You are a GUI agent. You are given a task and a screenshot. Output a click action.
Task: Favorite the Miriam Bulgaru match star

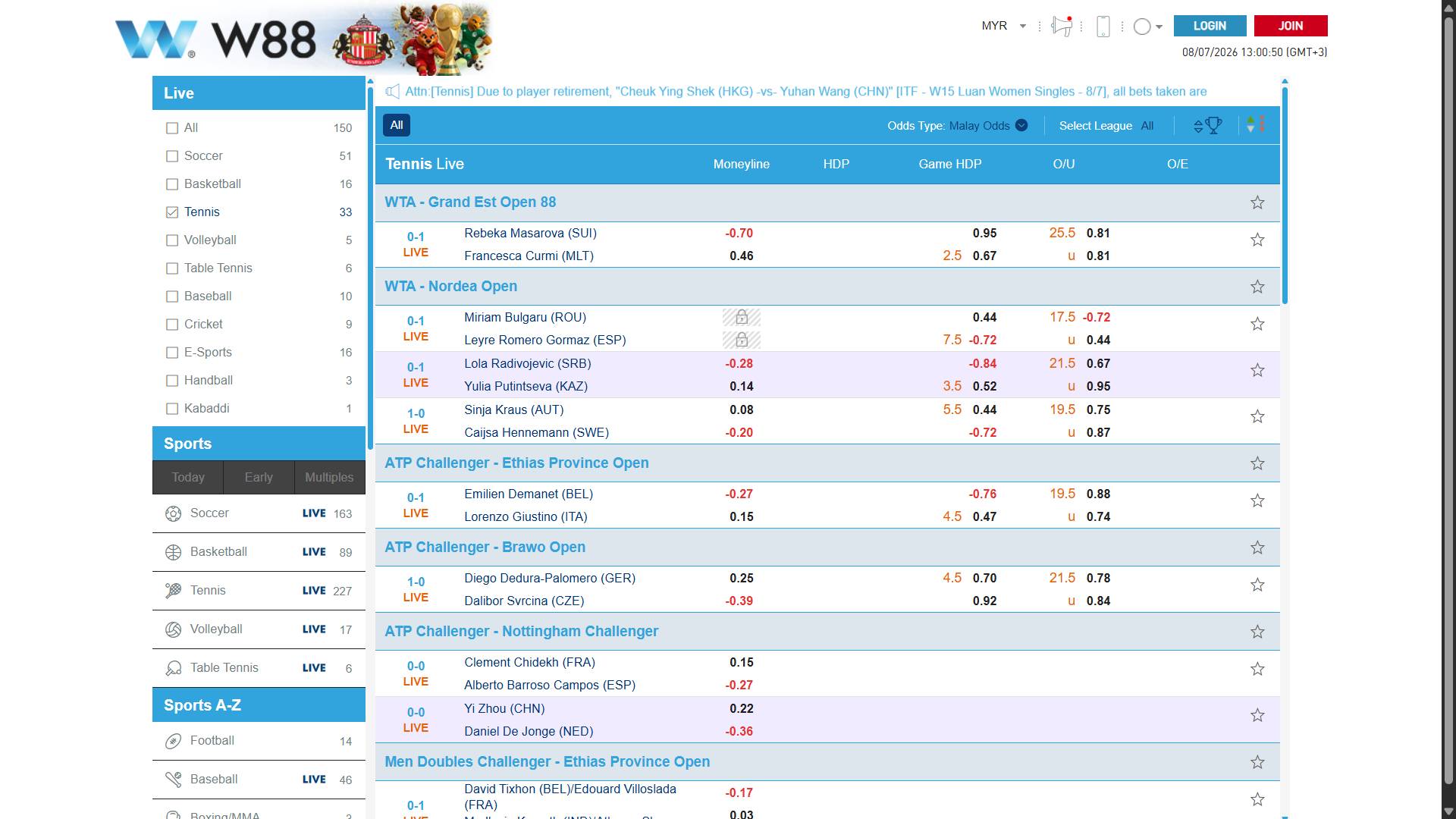1257,324
